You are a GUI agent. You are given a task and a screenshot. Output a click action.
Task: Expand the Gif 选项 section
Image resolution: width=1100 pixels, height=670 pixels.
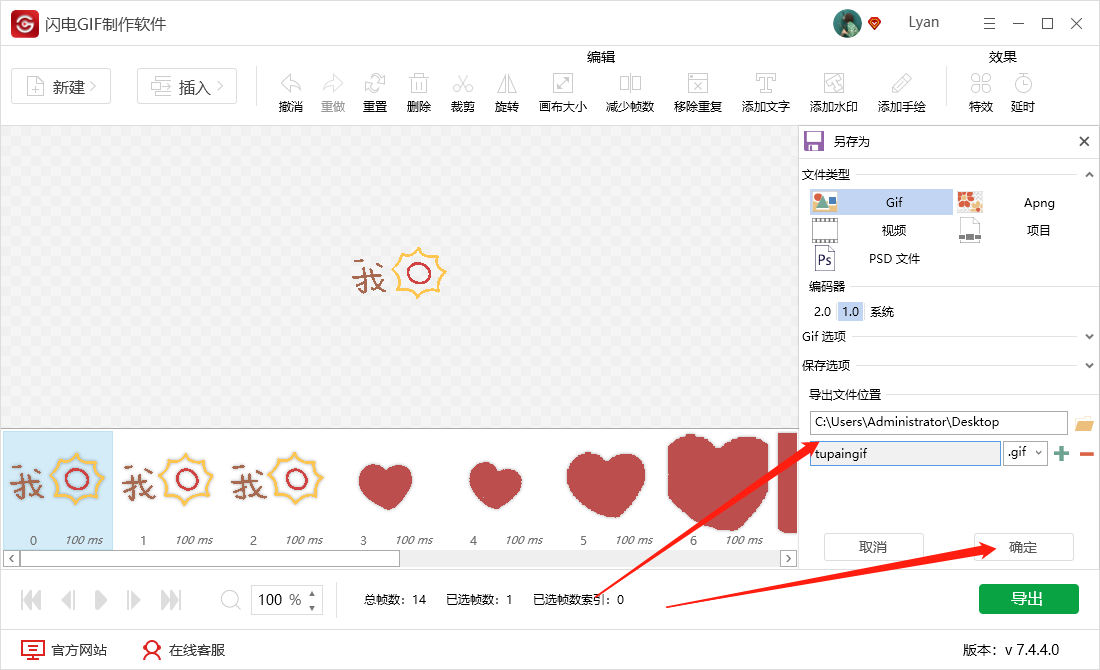click(1088, 336)
